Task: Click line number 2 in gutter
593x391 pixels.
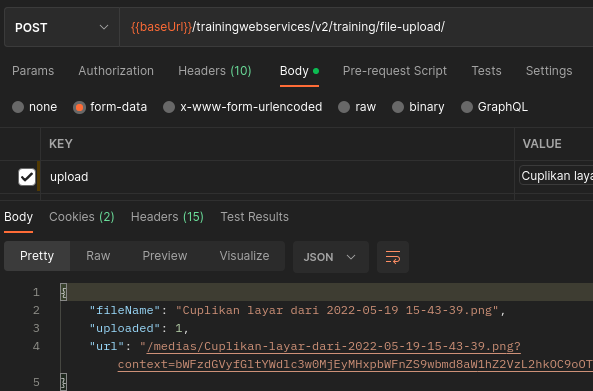Action: tap(36, 310)
